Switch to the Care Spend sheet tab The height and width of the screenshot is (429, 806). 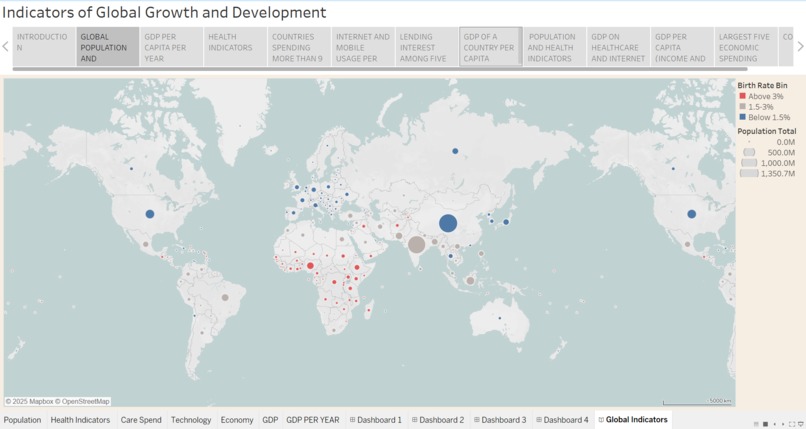click(x=141, y=420)
